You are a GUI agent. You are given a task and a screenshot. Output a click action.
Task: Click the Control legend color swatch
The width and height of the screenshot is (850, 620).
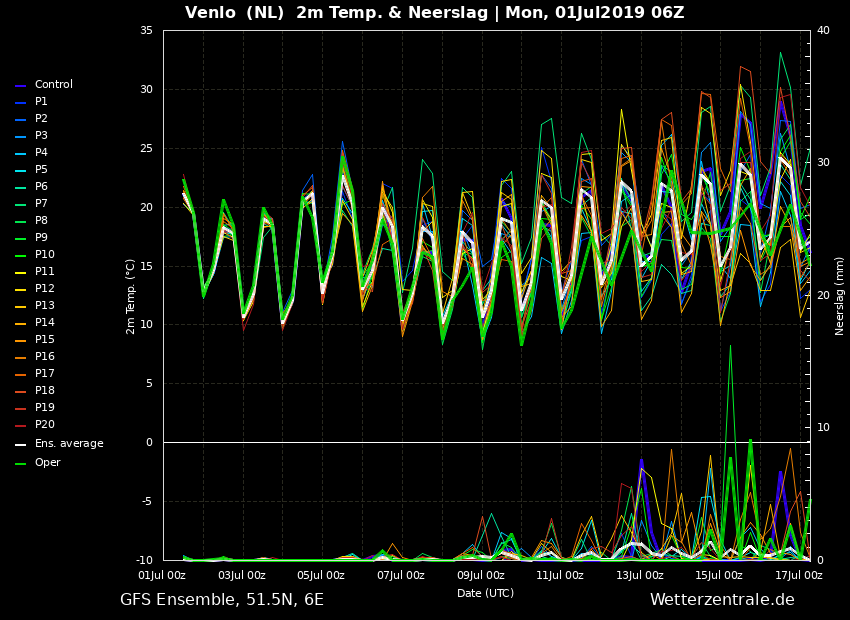click(20, 86)
